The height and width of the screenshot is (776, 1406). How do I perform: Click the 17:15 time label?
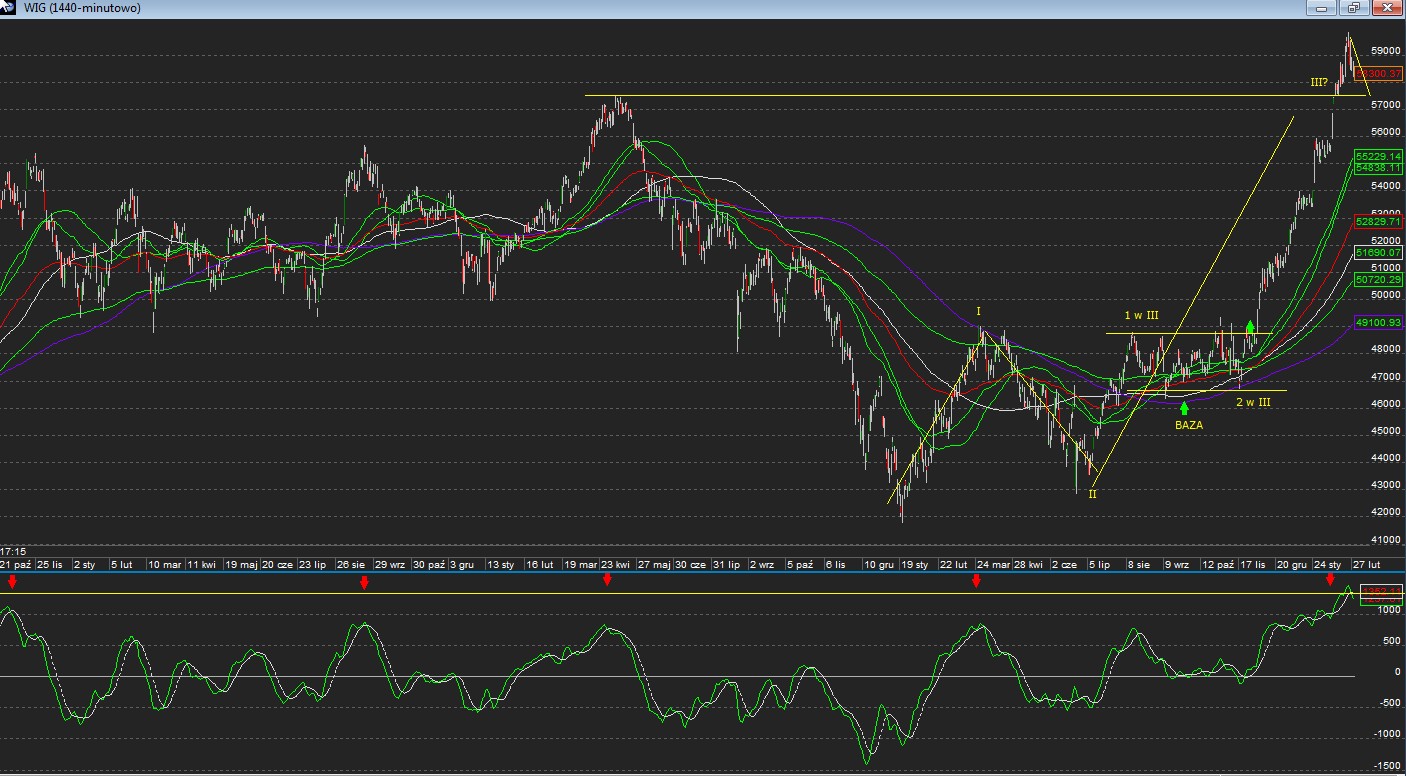pyautogui.click(x=13, y=551)
